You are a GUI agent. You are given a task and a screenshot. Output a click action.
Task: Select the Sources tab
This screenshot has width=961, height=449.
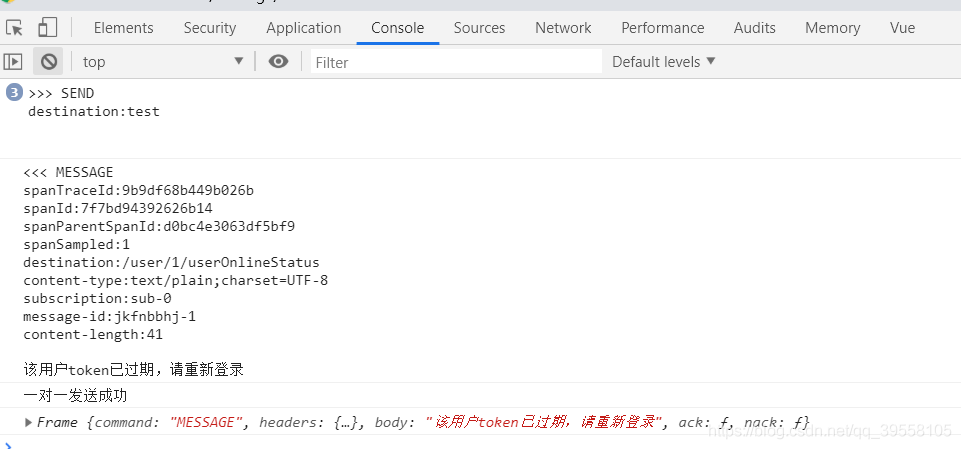pyautogui.click(x=479, y=28)
